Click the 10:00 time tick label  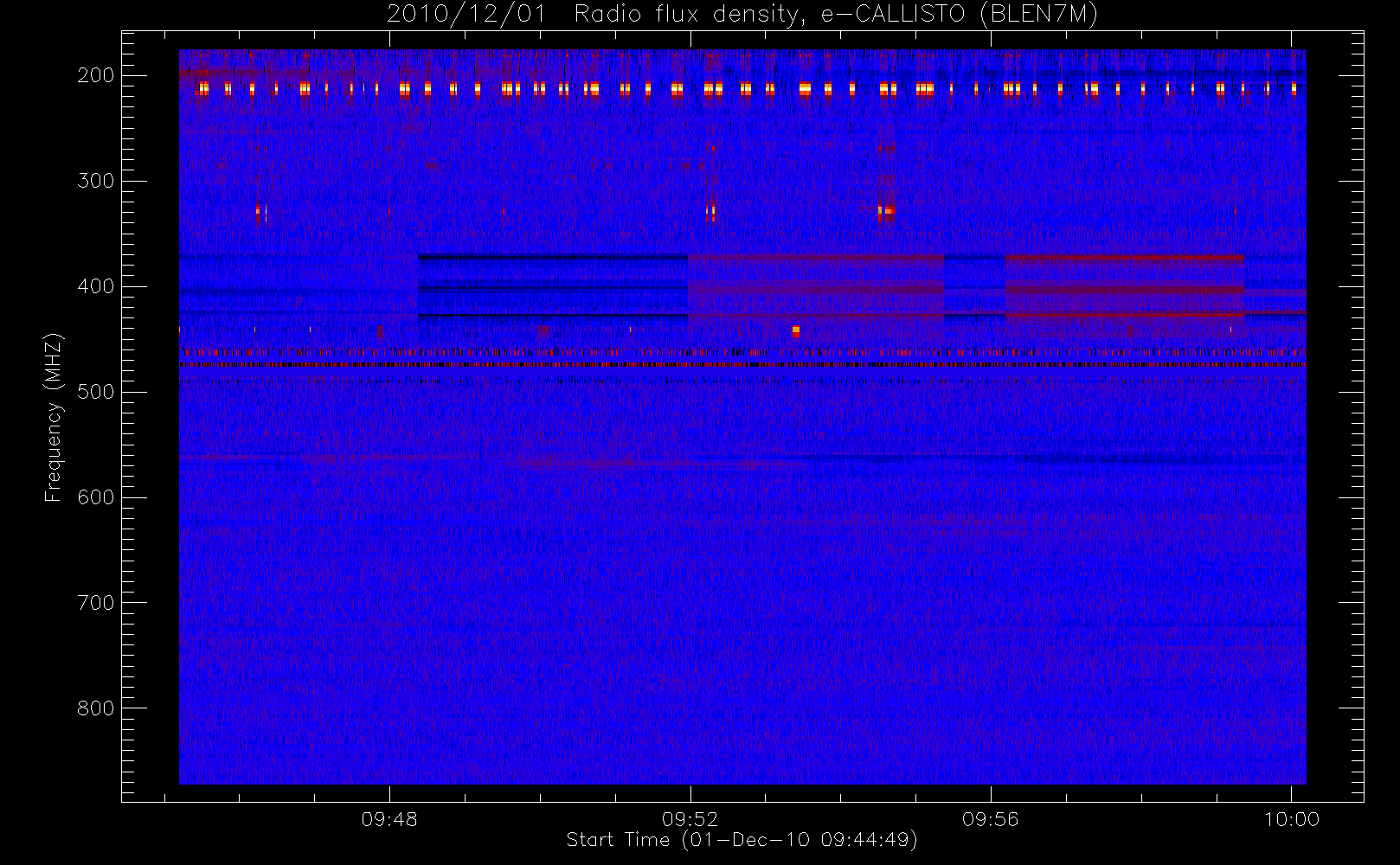pos(1292,818)
